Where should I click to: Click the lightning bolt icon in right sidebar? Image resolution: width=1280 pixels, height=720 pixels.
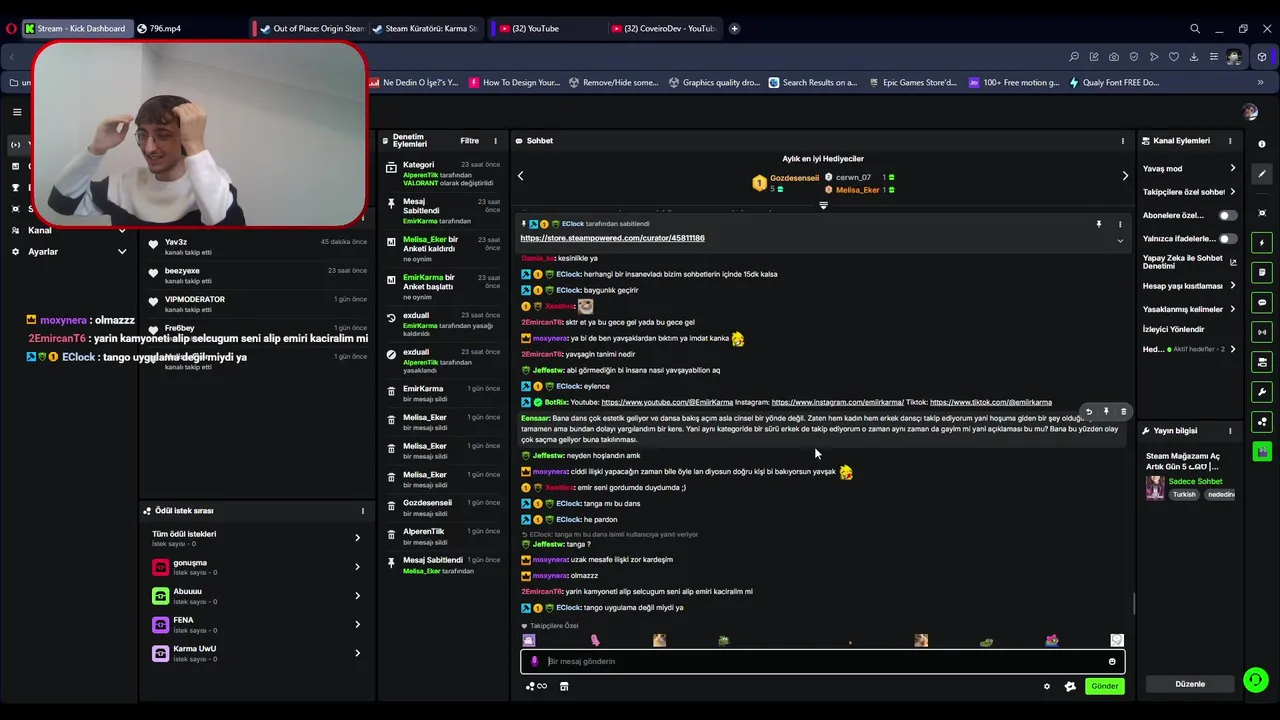[1262, 243]
